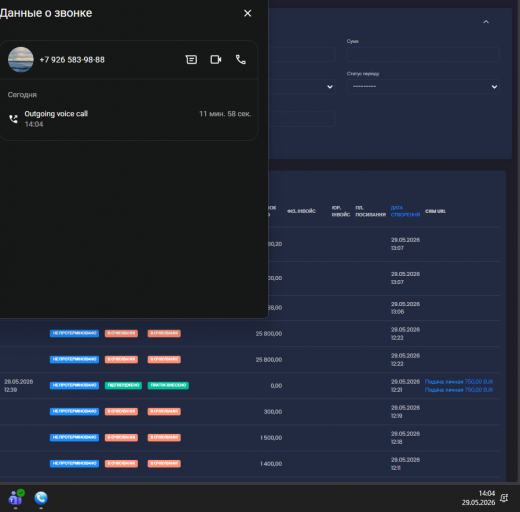Sort by ЮР. ІНВОЙС column header
The height and width of the screenshot is (512, 520).
[341, 211]
